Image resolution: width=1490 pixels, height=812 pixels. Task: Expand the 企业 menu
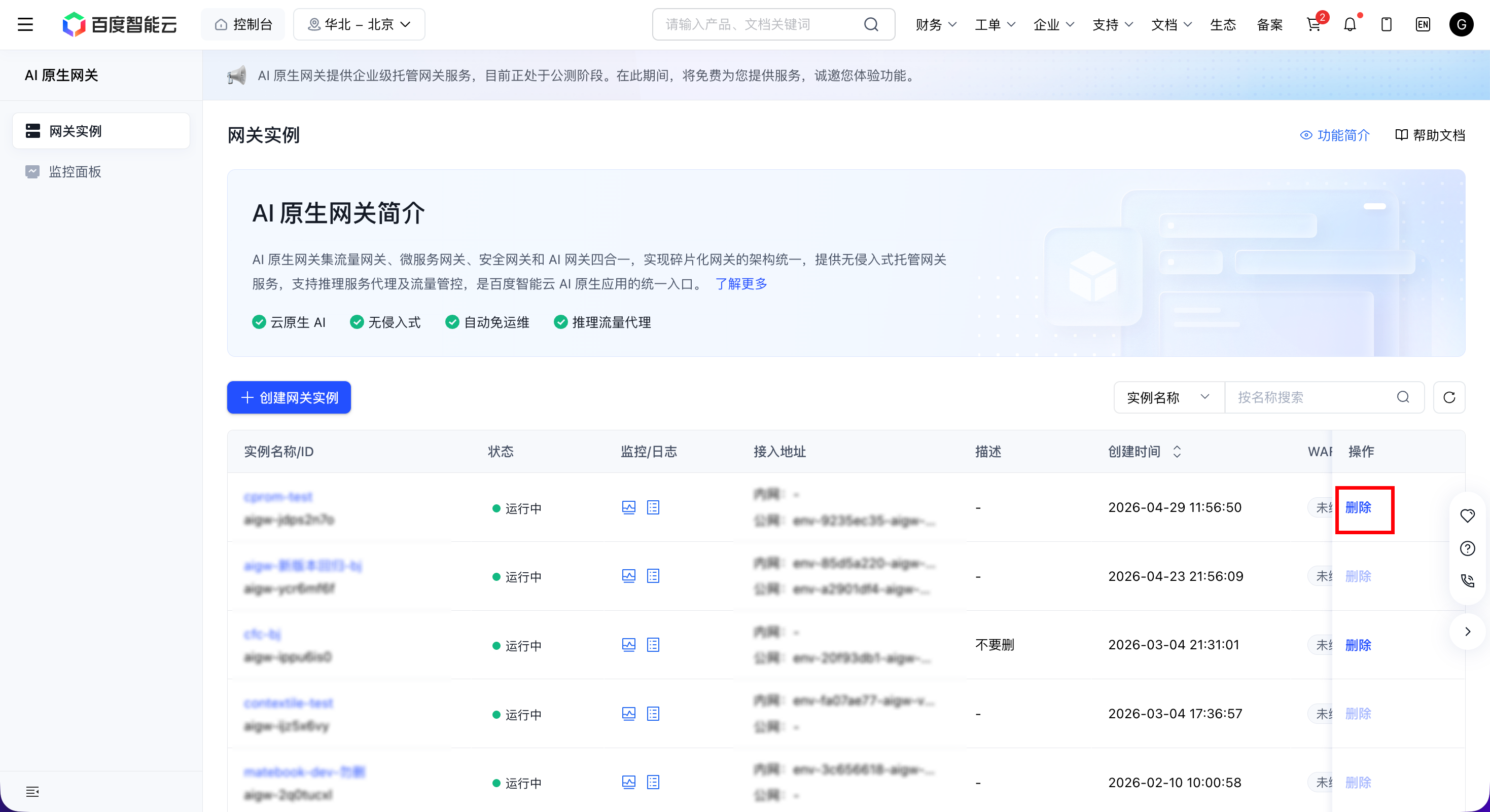point(1053,24)
